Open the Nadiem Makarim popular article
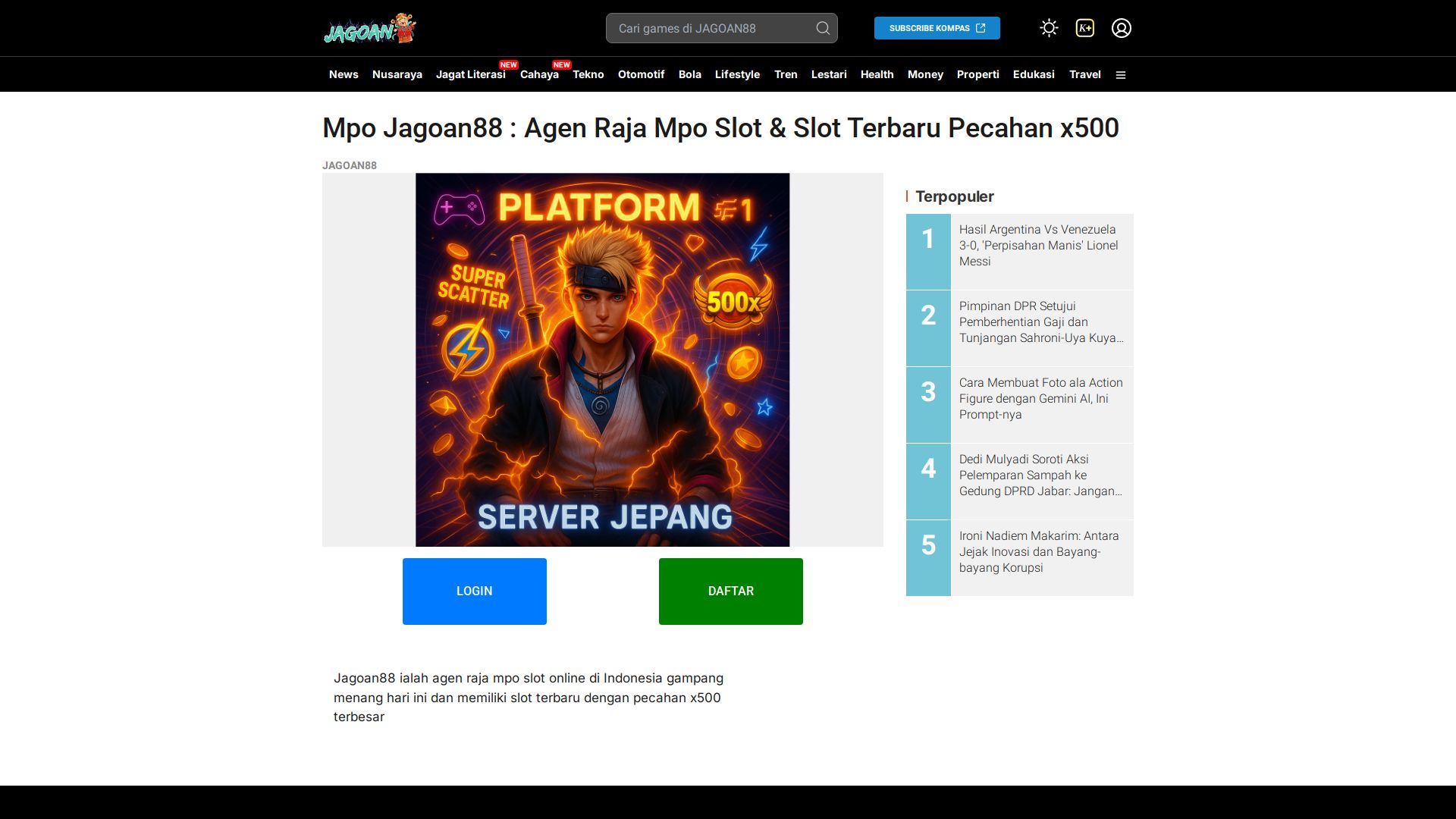The image size is (1456, 819). pos(1038,551)
